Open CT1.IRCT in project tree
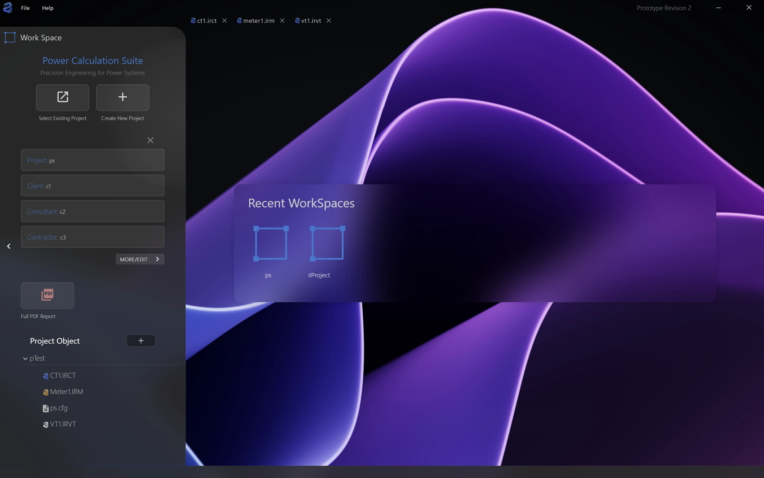764x478 pixels. point(59,376)
